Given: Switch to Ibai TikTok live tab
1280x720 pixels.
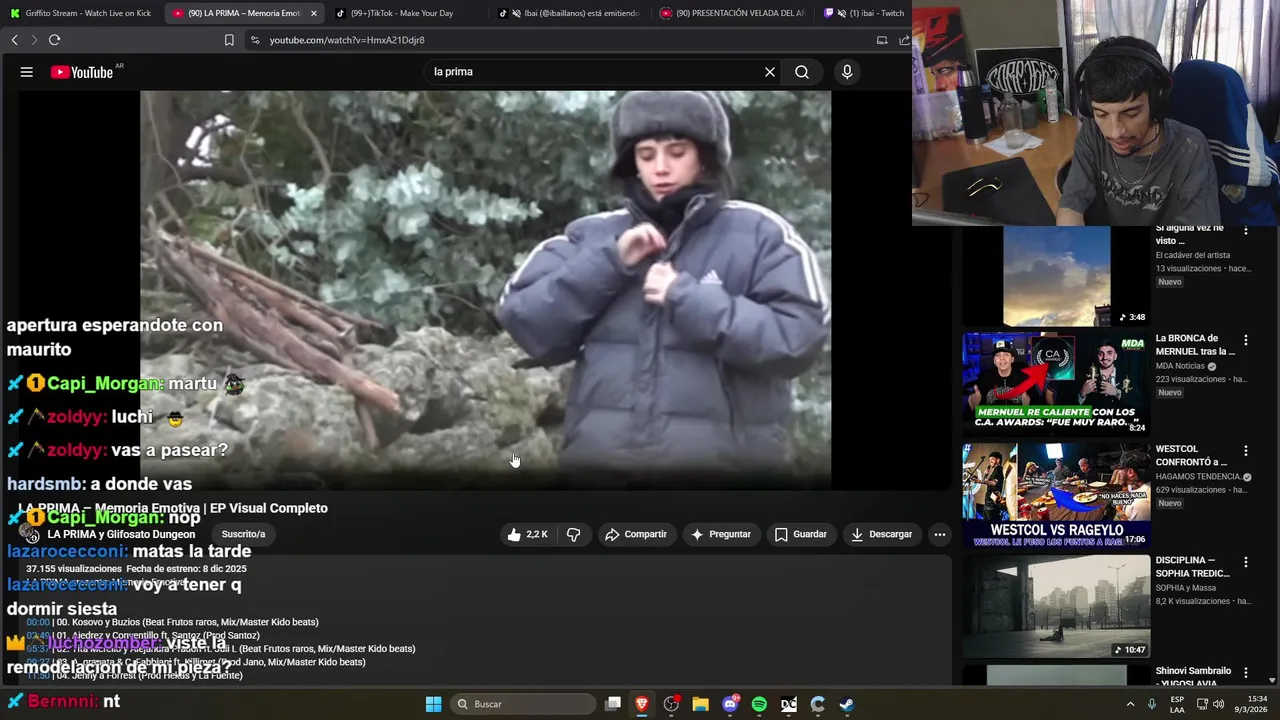Looking at the screenshot, I should (x=570, y=13).
